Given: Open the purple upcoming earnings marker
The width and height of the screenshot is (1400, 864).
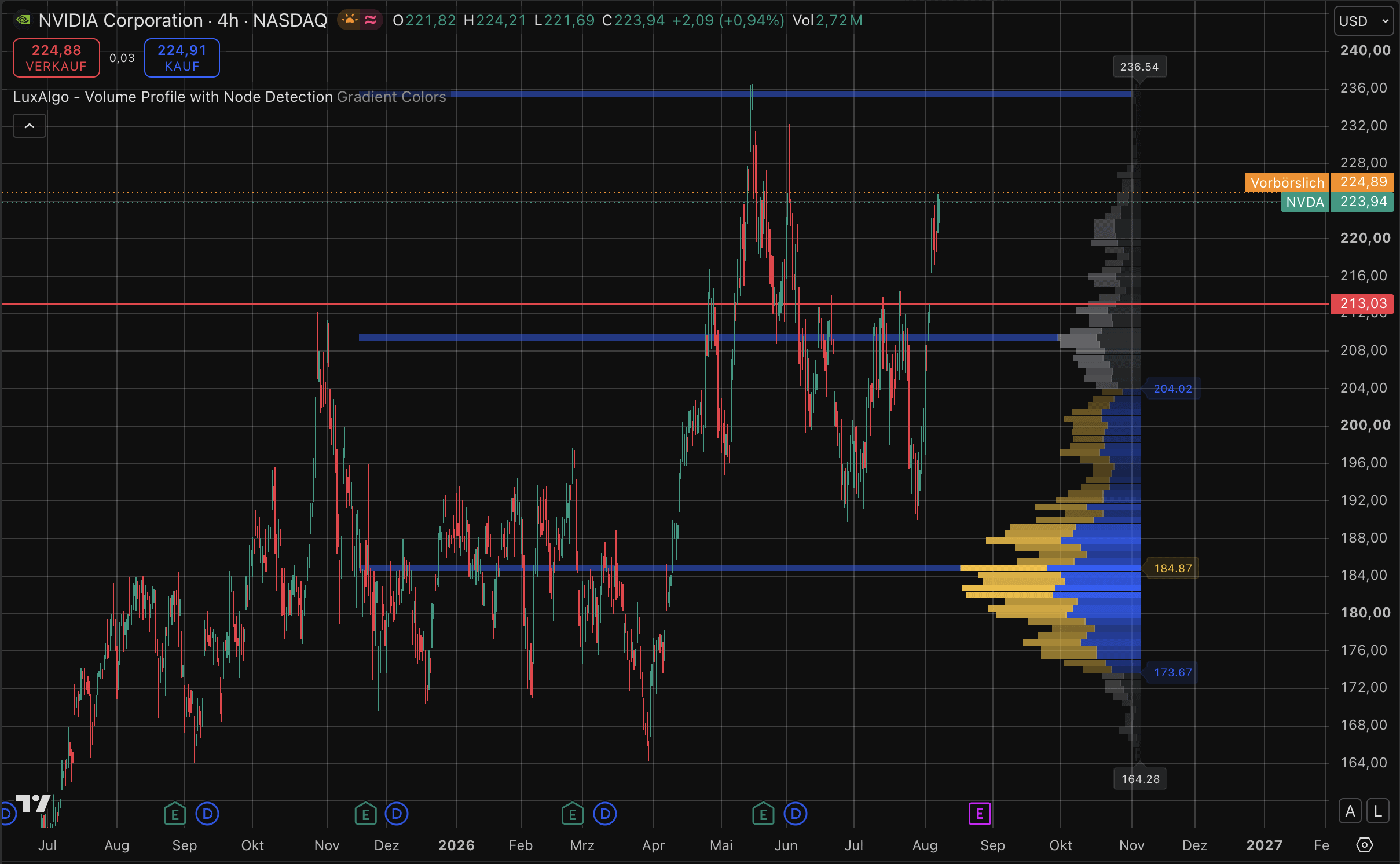Looking at the screenshot, I should (x=980, y=814).
